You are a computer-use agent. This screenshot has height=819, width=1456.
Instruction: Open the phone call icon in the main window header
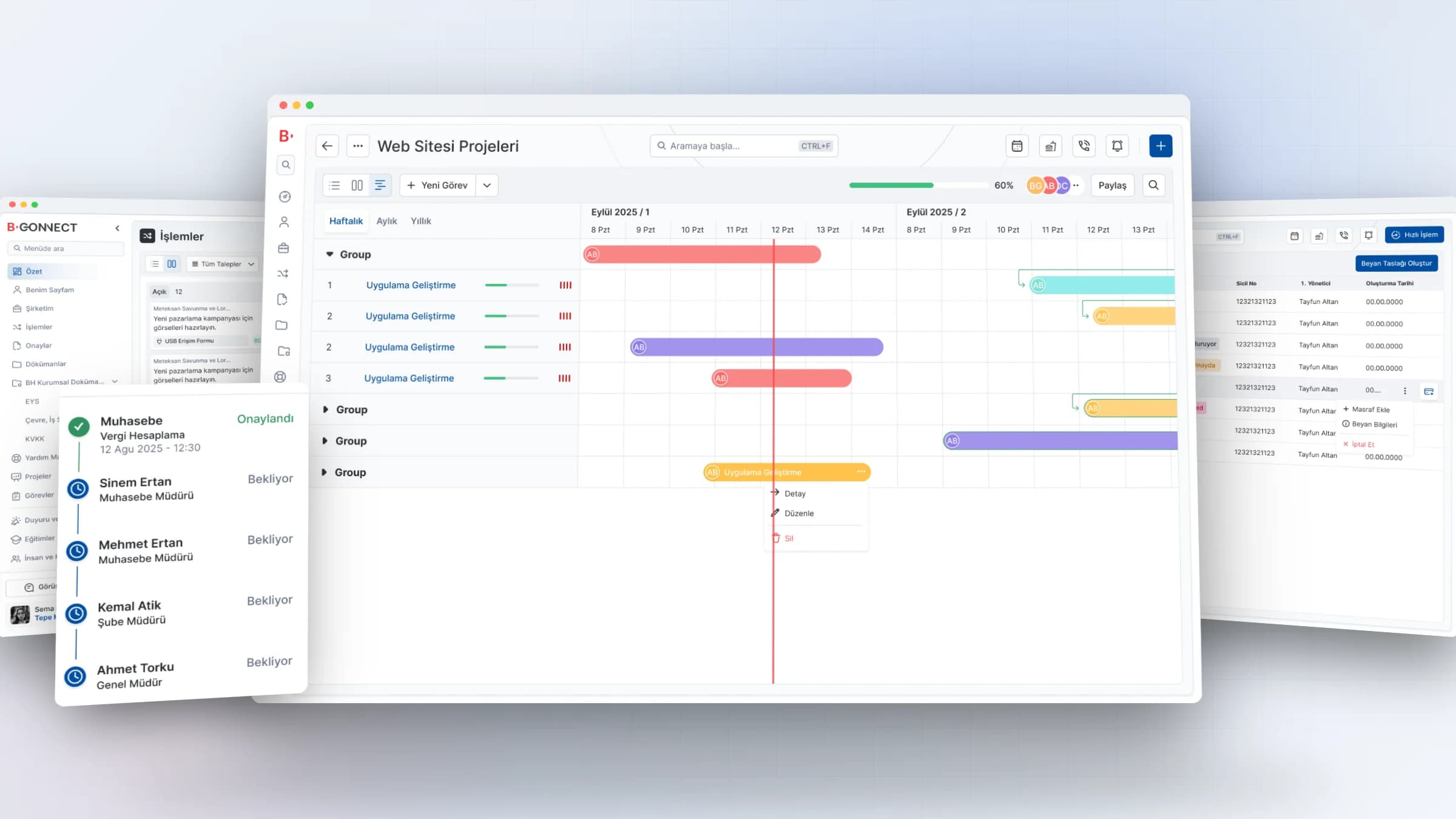click(1084, 146)
